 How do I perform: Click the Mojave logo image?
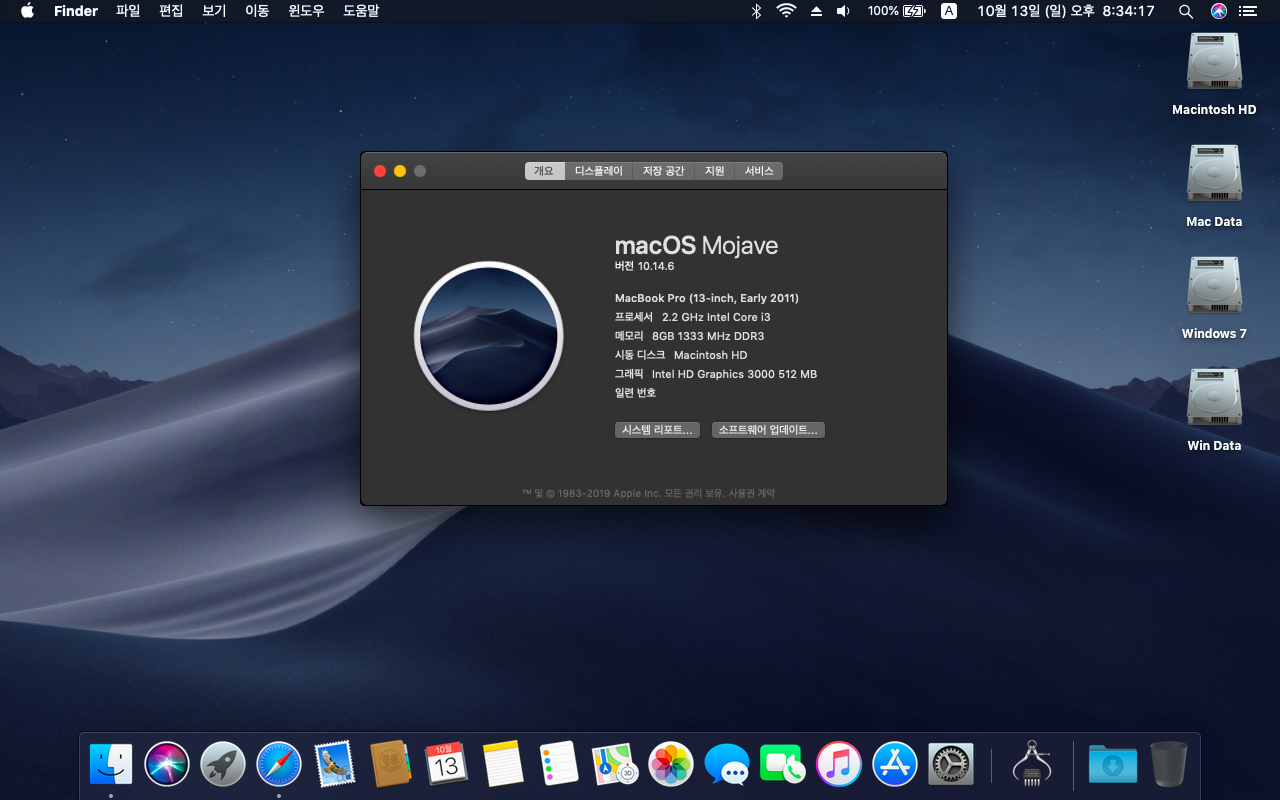point(489,336)
